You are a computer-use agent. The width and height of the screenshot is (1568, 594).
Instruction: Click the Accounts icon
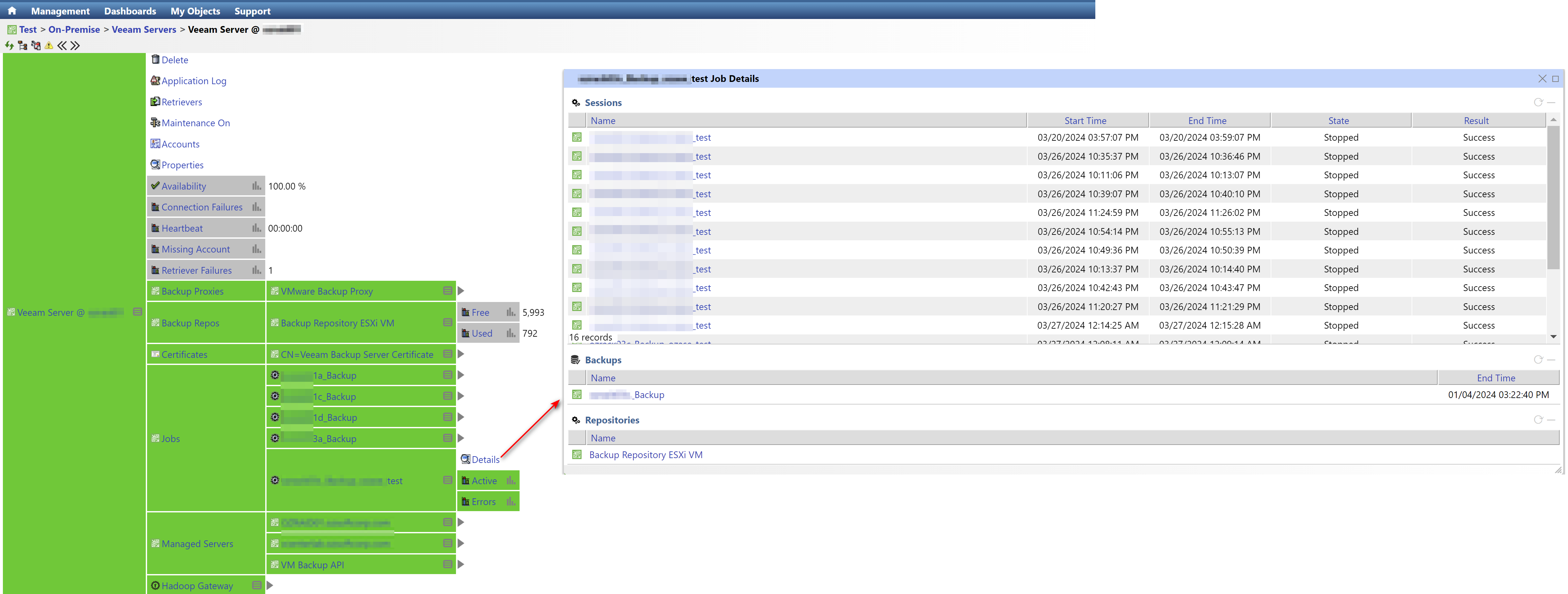[x=155, y=144]
